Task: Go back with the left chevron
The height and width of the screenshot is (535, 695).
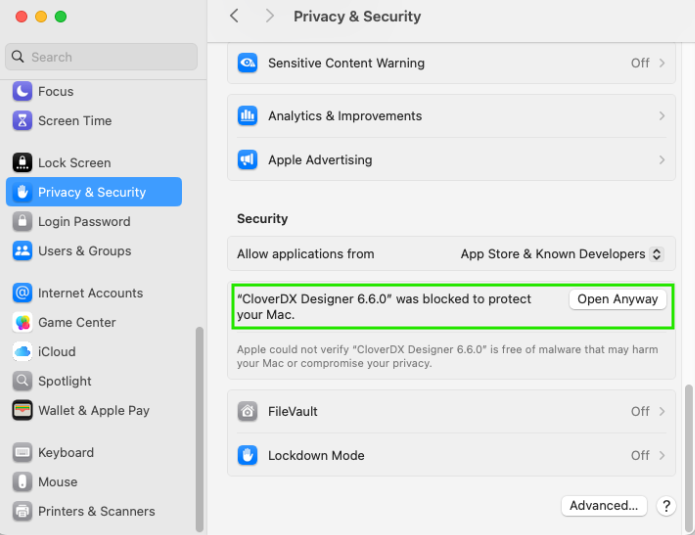Action: [234, 16]
